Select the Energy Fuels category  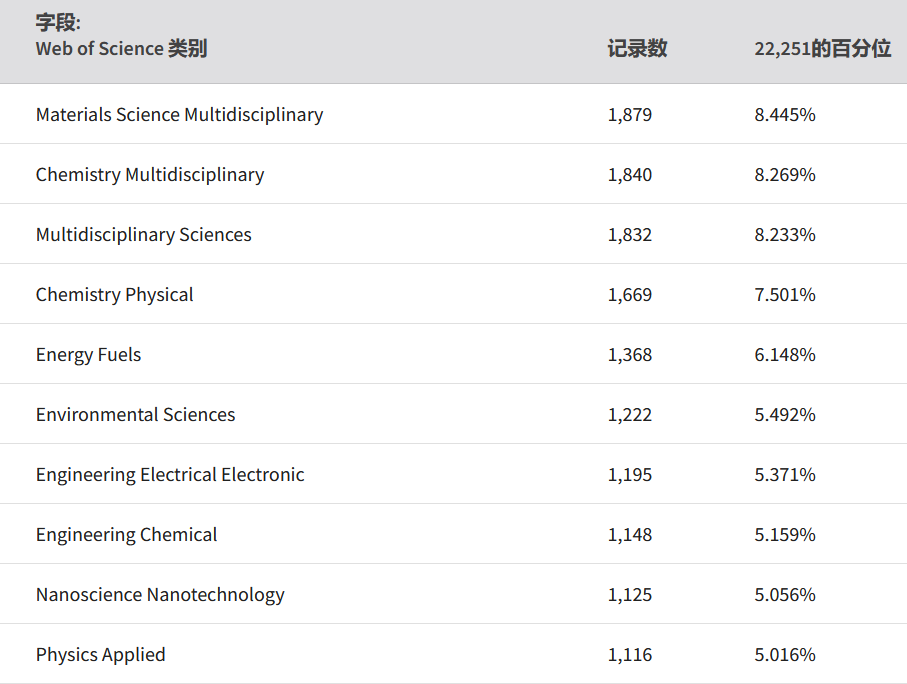(x=88, y=354)
